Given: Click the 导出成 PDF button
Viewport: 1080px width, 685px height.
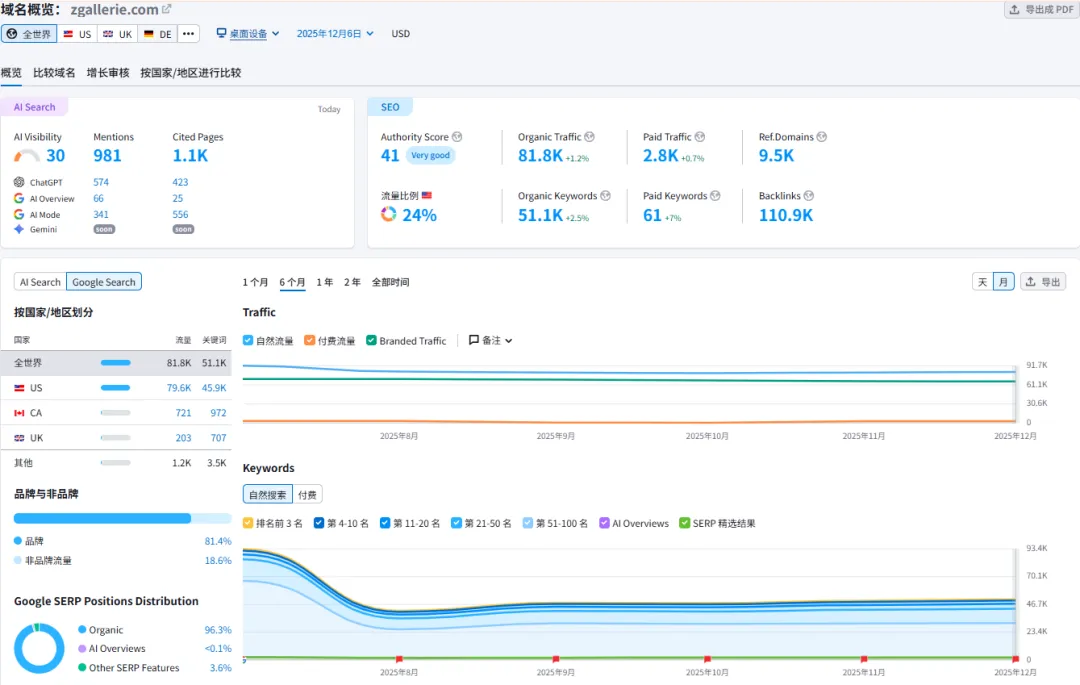Looking at the screenshot, I should point(1041,10).
